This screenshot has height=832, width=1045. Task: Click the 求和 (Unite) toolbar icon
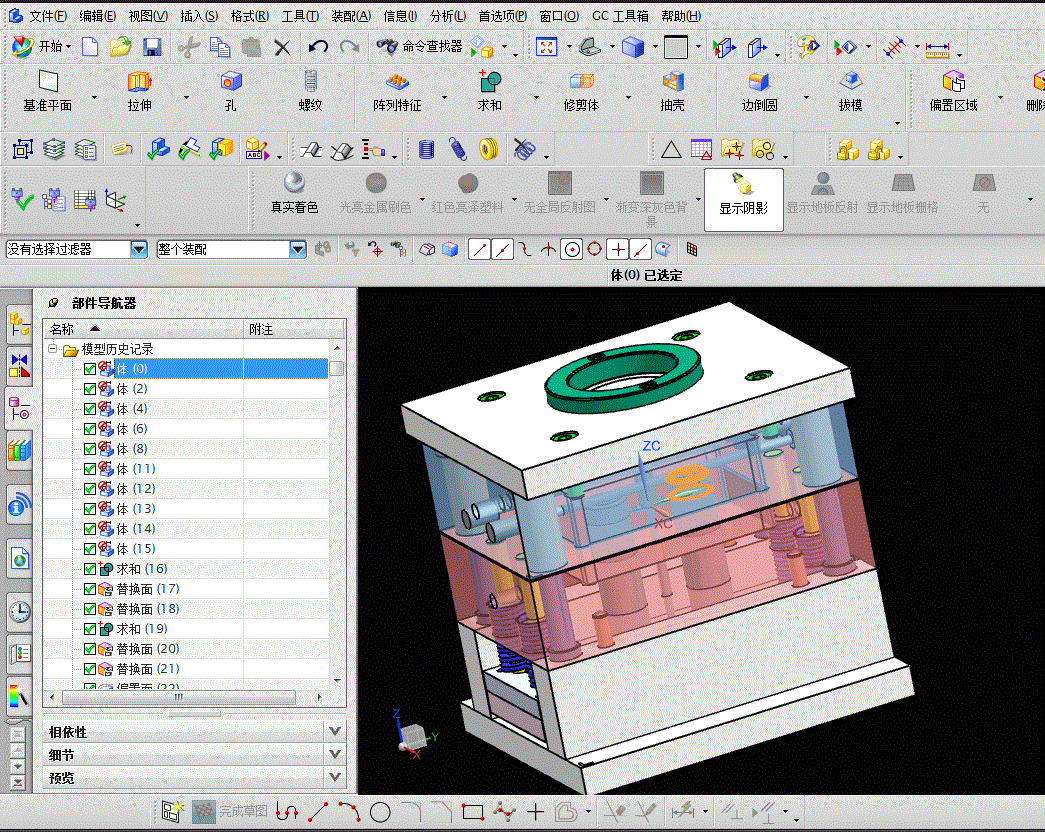[x=489, y=83]
